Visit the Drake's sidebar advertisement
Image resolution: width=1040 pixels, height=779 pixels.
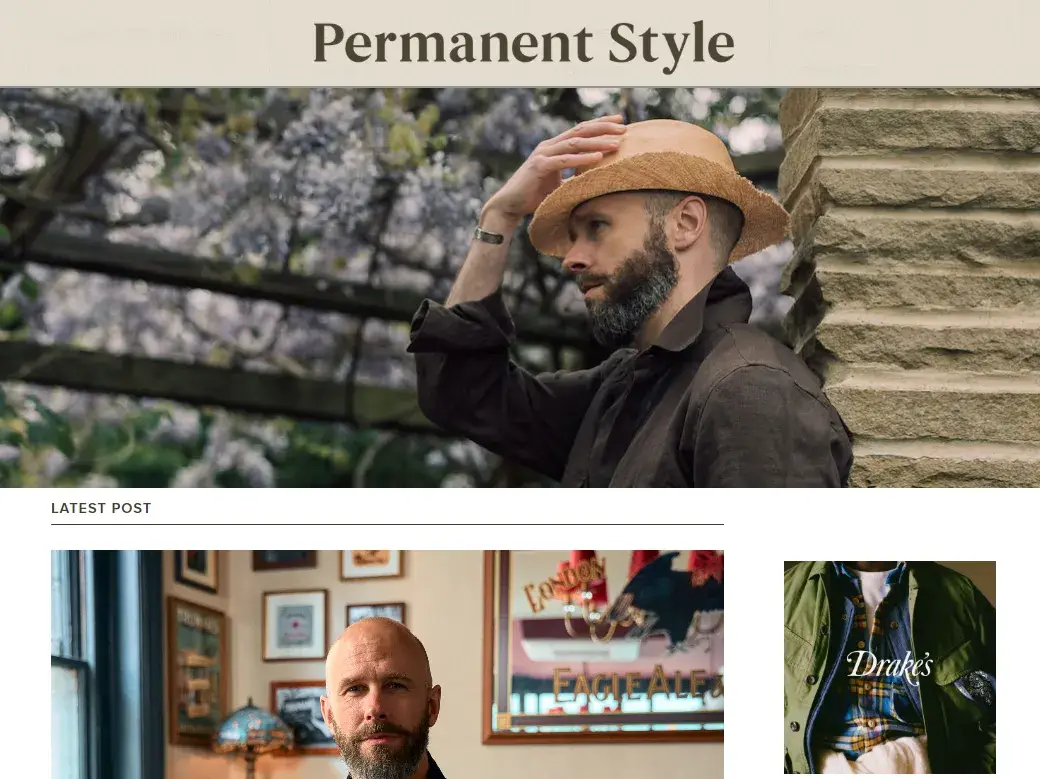[889, 667]
